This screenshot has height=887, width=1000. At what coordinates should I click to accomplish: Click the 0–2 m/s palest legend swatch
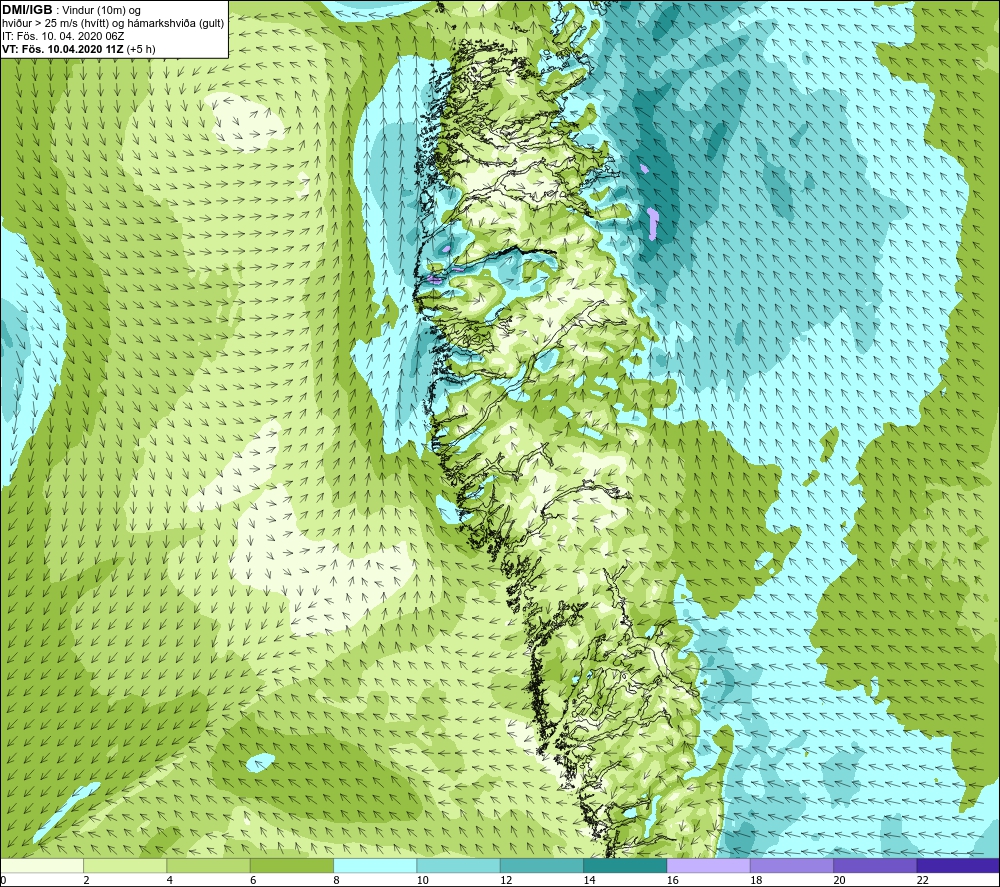coord(42,865)
